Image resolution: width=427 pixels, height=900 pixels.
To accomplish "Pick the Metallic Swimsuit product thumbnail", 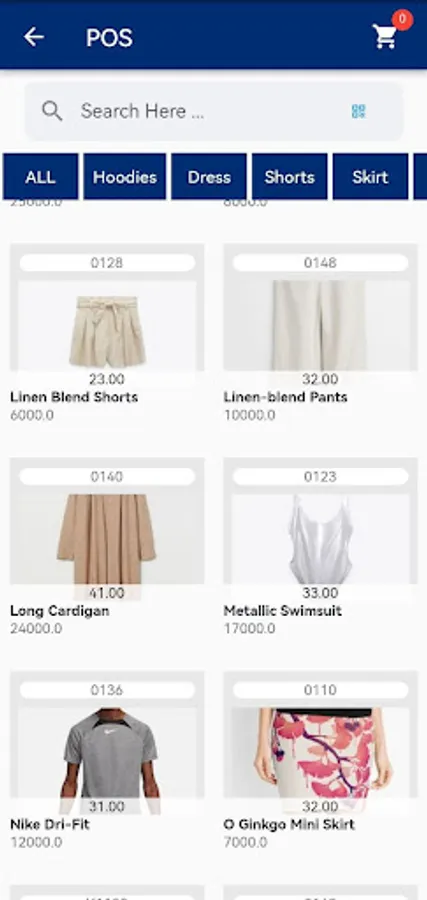I will pos(320,540).
